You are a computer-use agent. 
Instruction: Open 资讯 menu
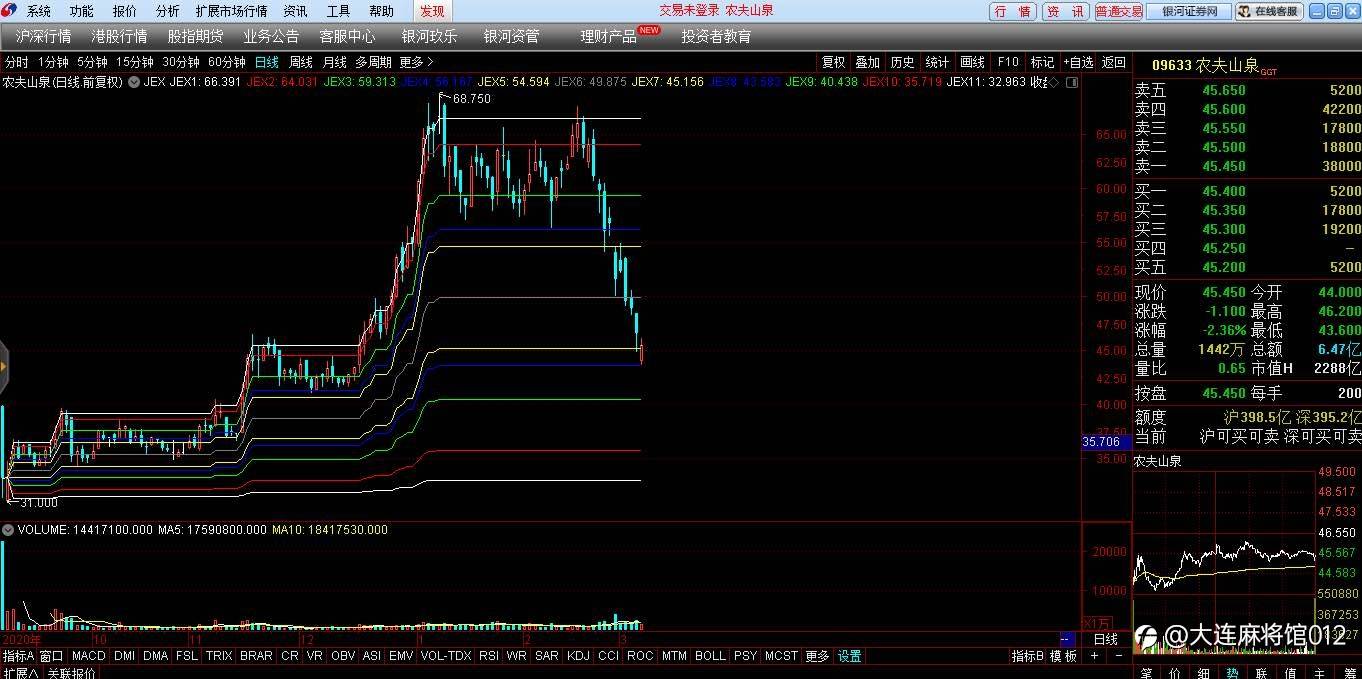pos(295,11)
